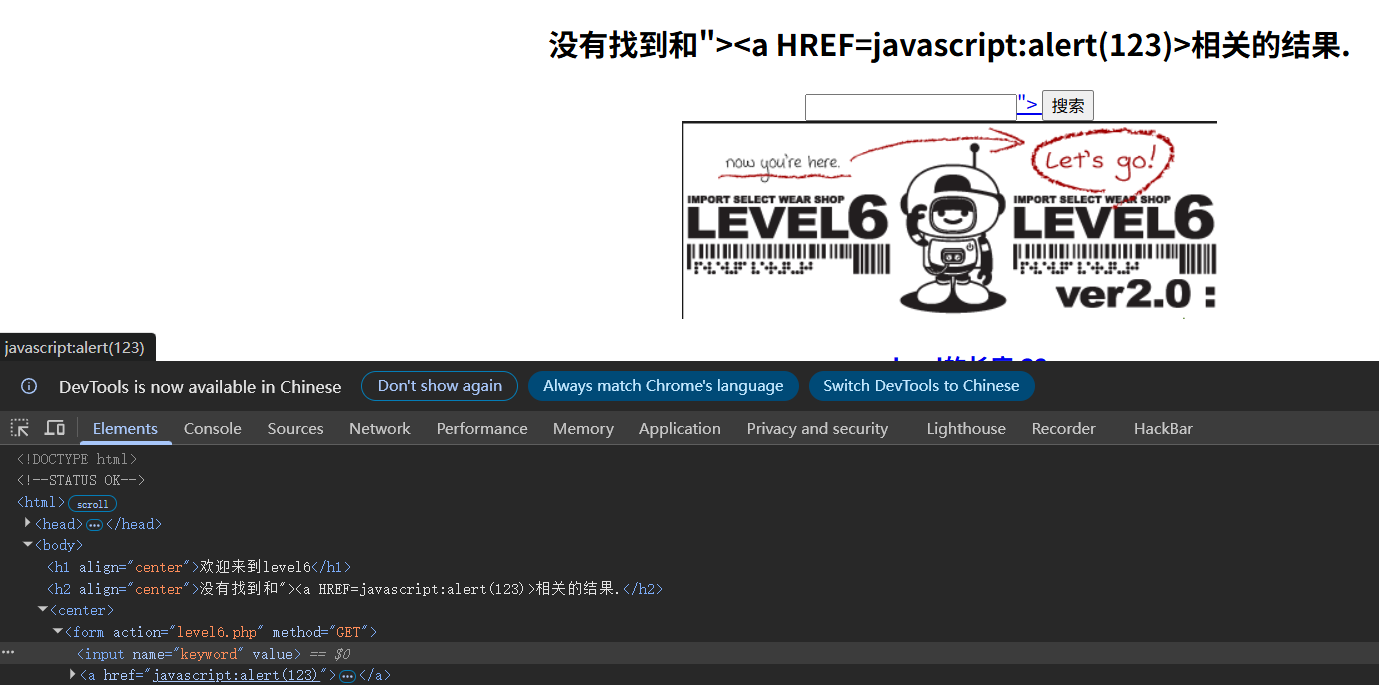The image size is (1379, 685).
Task: Switch to the Elements tab
Action: click(125, 428)
